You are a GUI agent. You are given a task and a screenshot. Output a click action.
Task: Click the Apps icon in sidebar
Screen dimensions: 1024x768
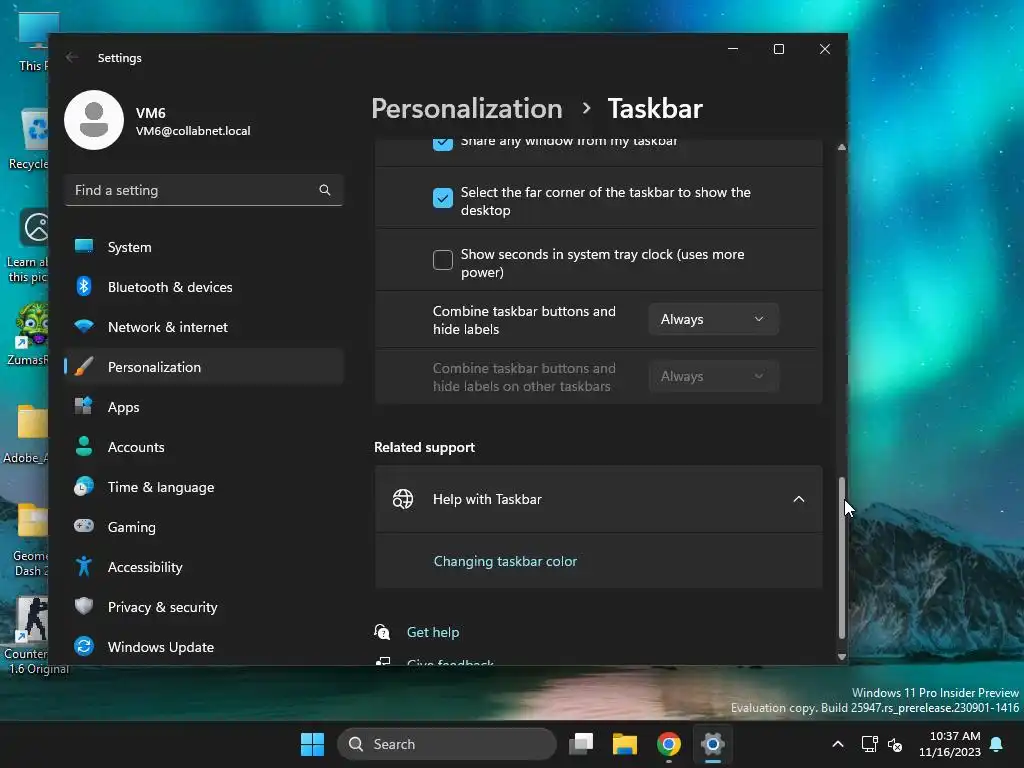(84, 406)
